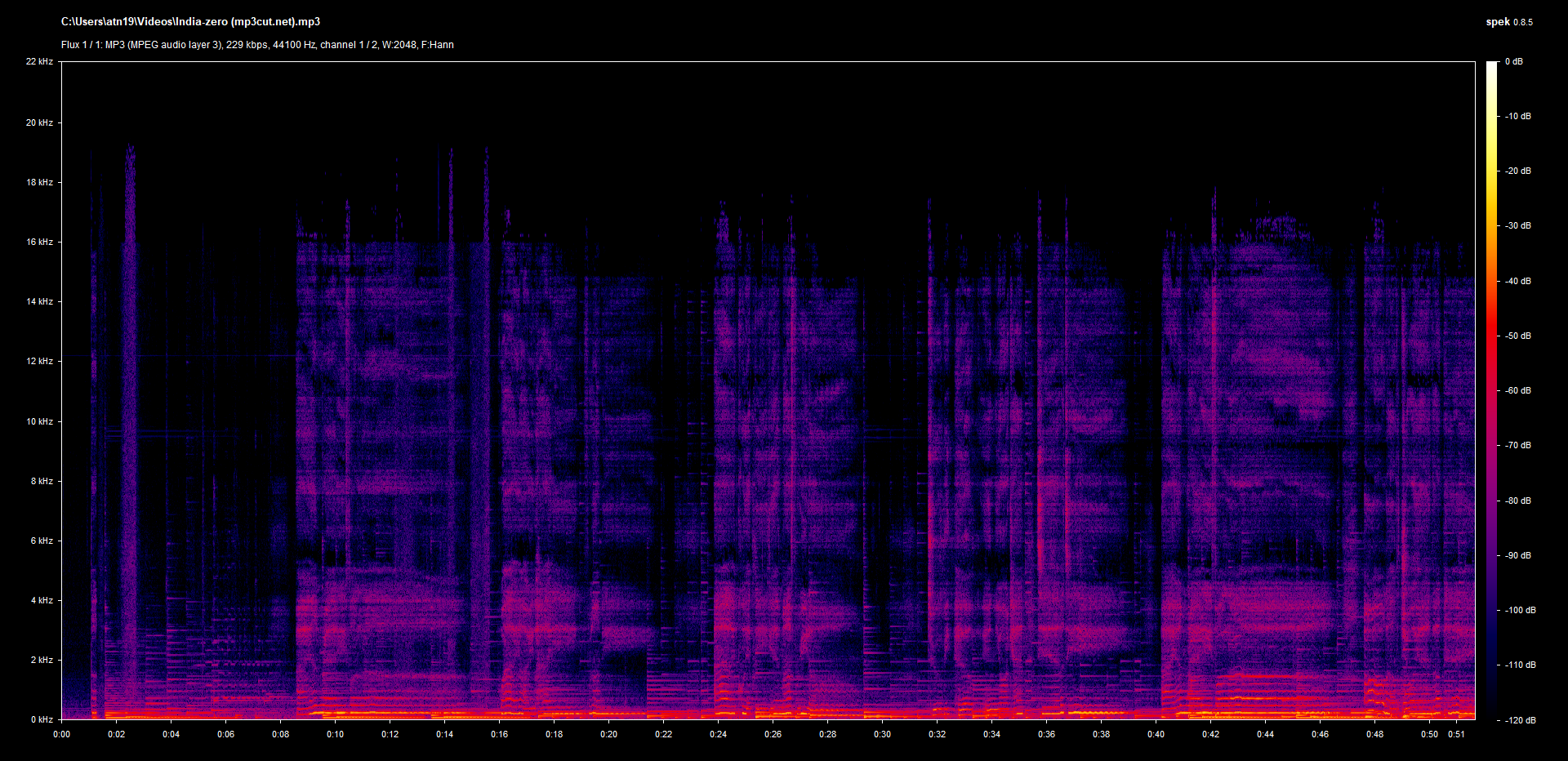
Task: Click the 0:51 end time marker
Action: pos(1457,734)
